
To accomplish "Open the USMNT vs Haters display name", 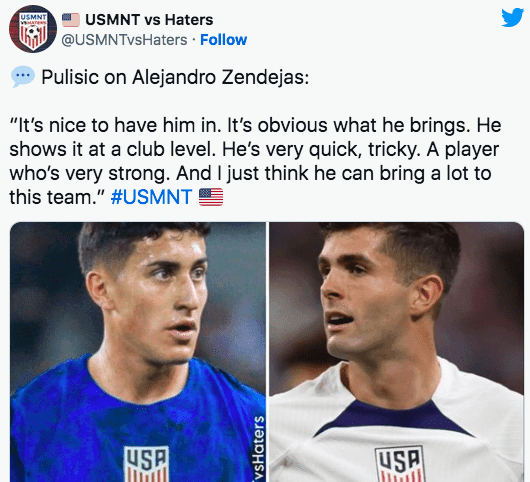I will [149, 20].
